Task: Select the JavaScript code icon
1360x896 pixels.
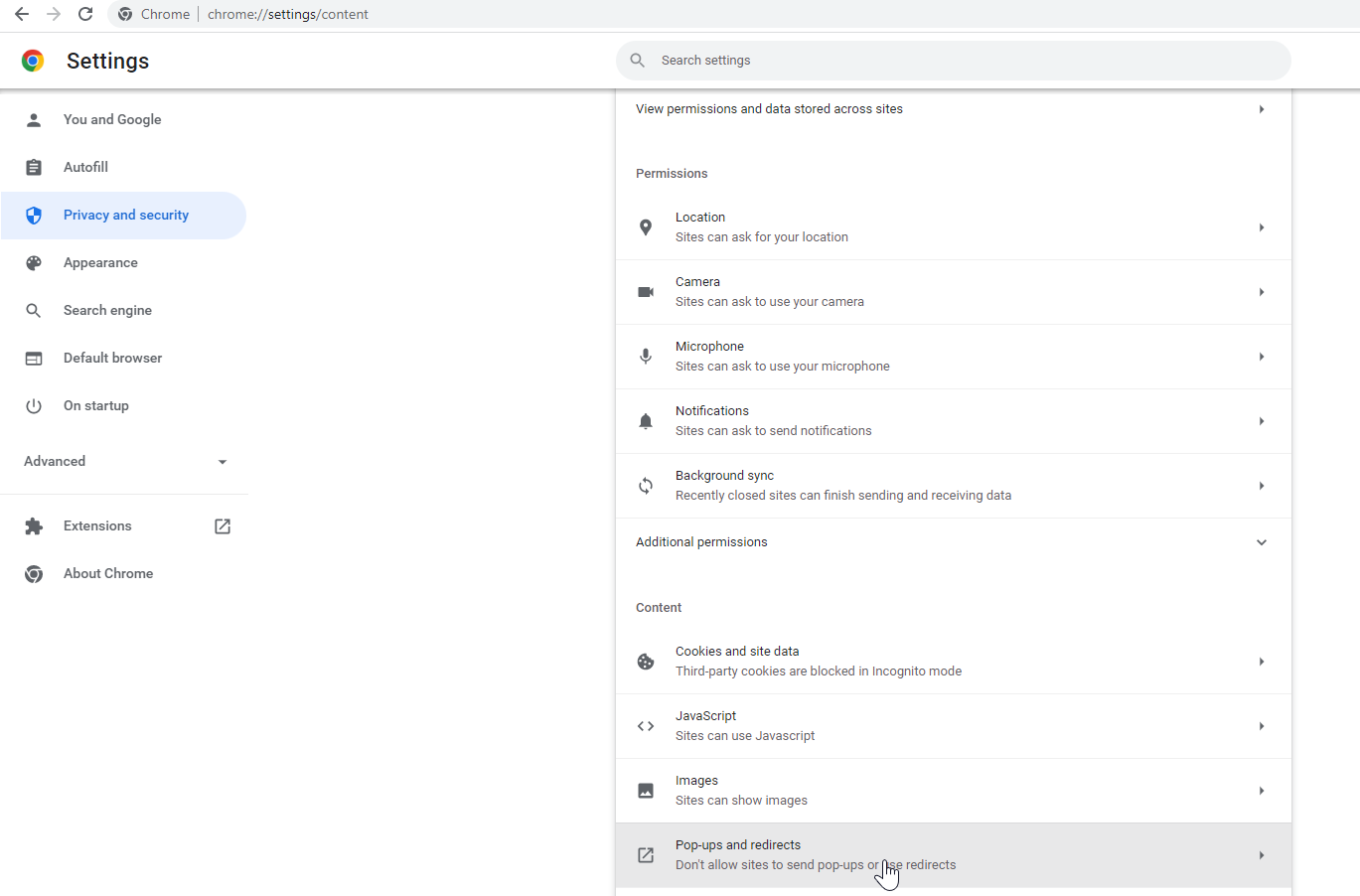Action: [646, 725]
